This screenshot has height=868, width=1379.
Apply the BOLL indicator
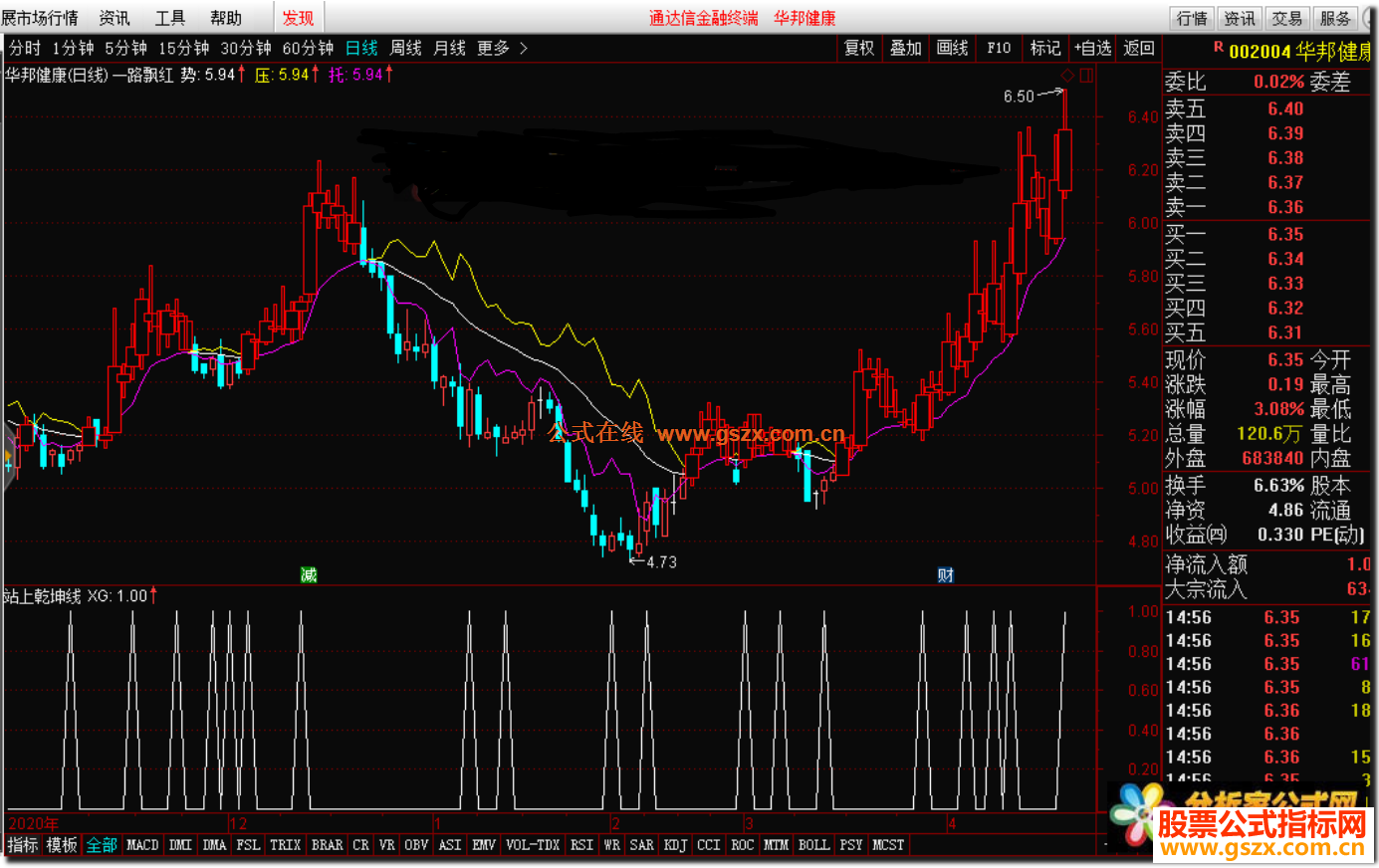(x=813, y=845)
